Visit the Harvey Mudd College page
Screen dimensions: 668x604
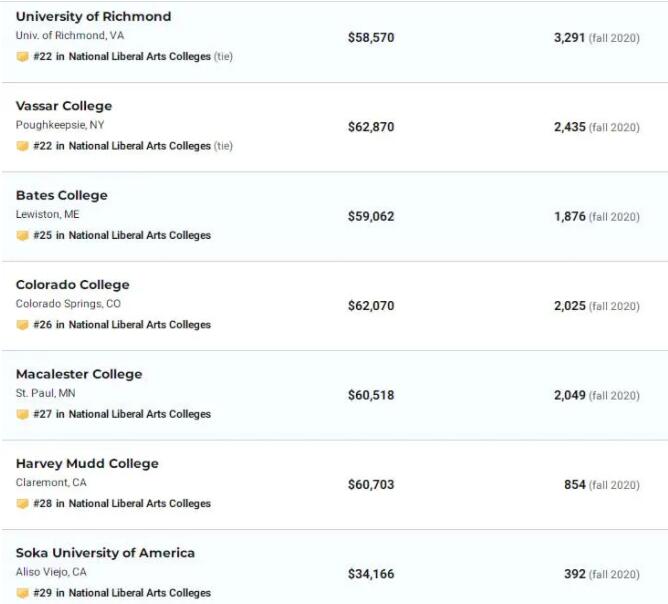click(x=87, y=463)
